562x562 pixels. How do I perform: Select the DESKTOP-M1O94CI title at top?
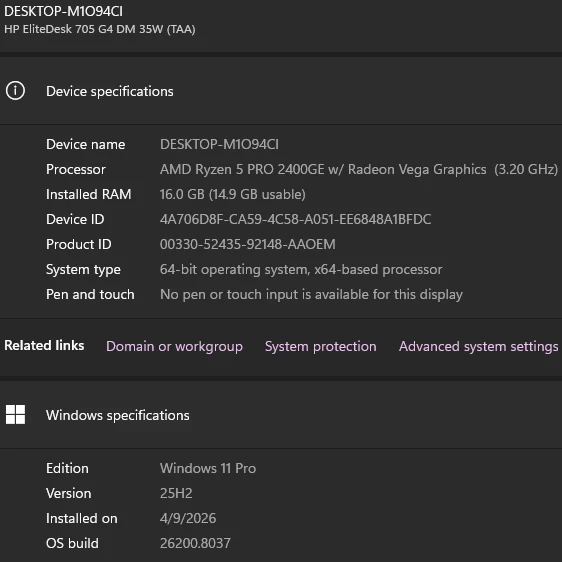63,11
